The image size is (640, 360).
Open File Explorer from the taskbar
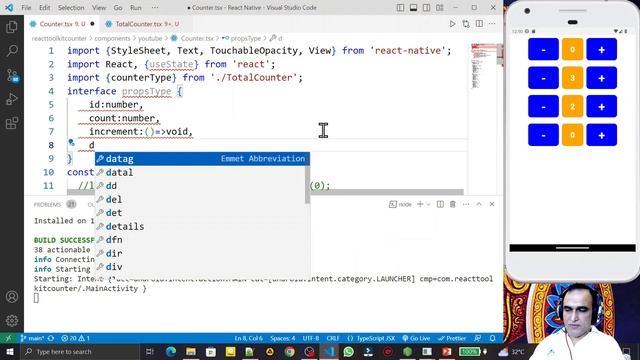tap(191, 351)
